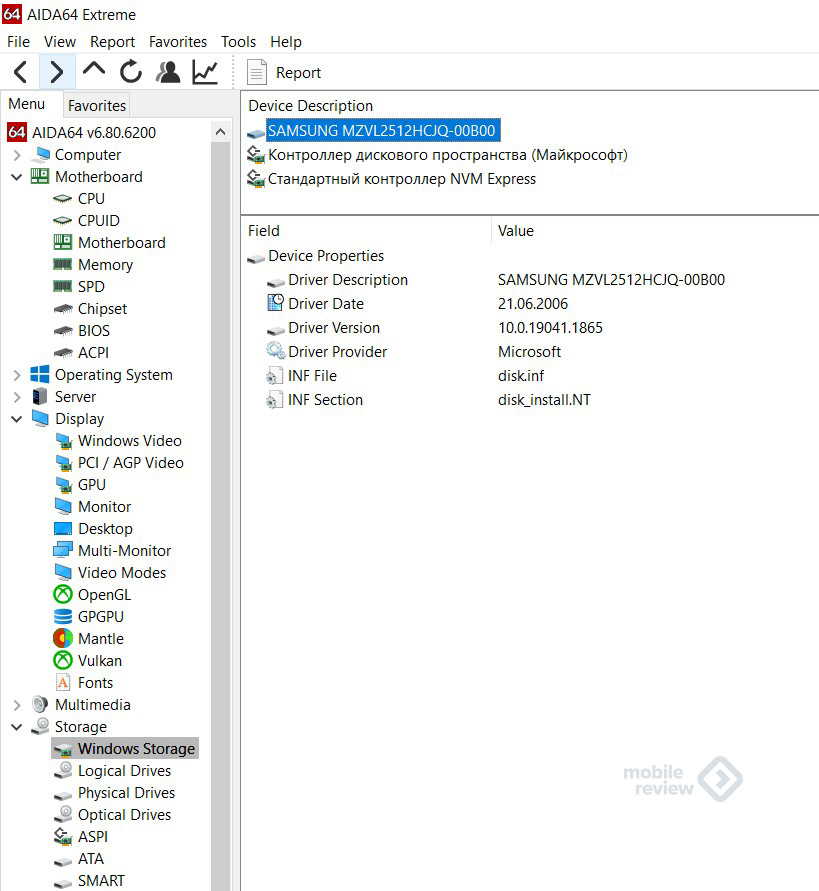Expand the Server tree node
Screen dimensions: 819x891
tap(16, 397)
